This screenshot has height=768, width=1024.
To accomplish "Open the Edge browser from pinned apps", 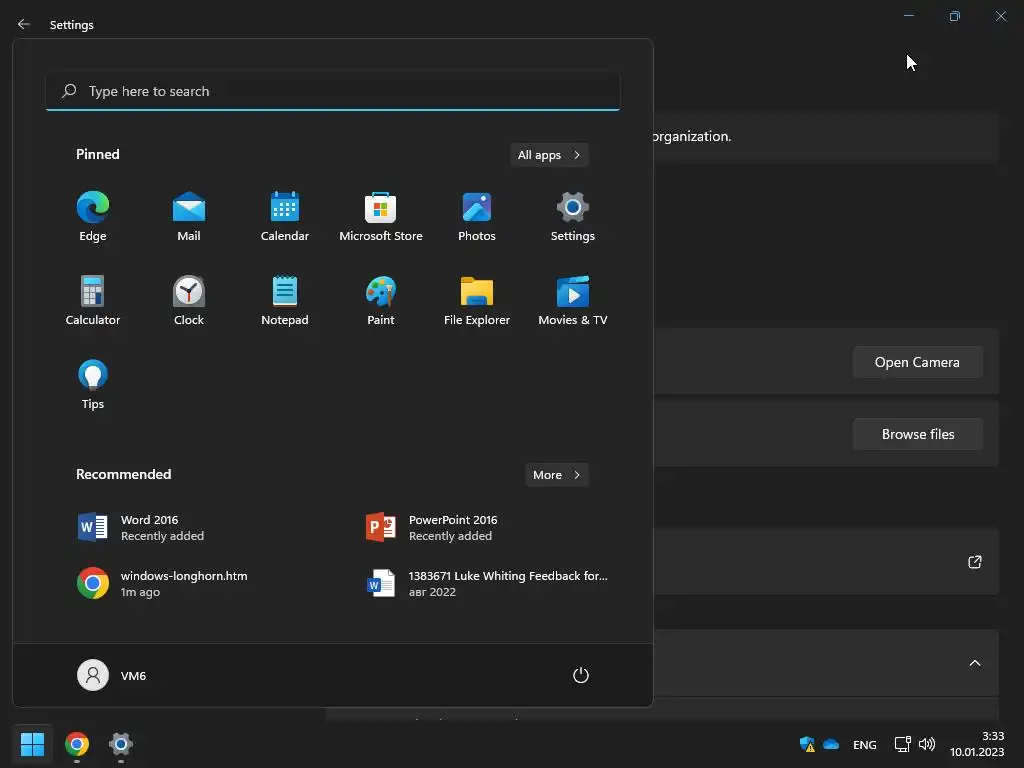I will (x=93, y=216).
